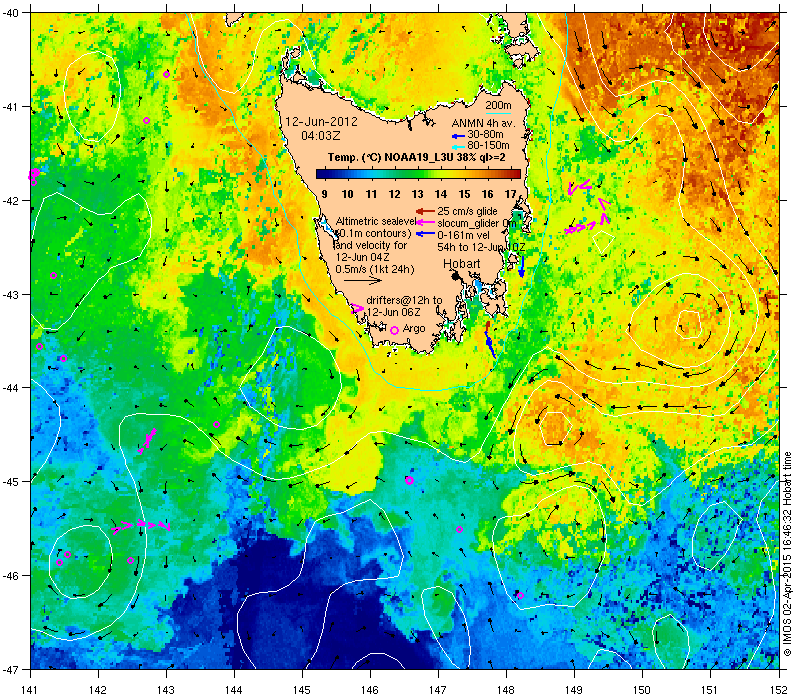The width and height of the screenshot is (800, 700).
Task: Click the -43 latitude axis label
Action: [x=10, y=294]
